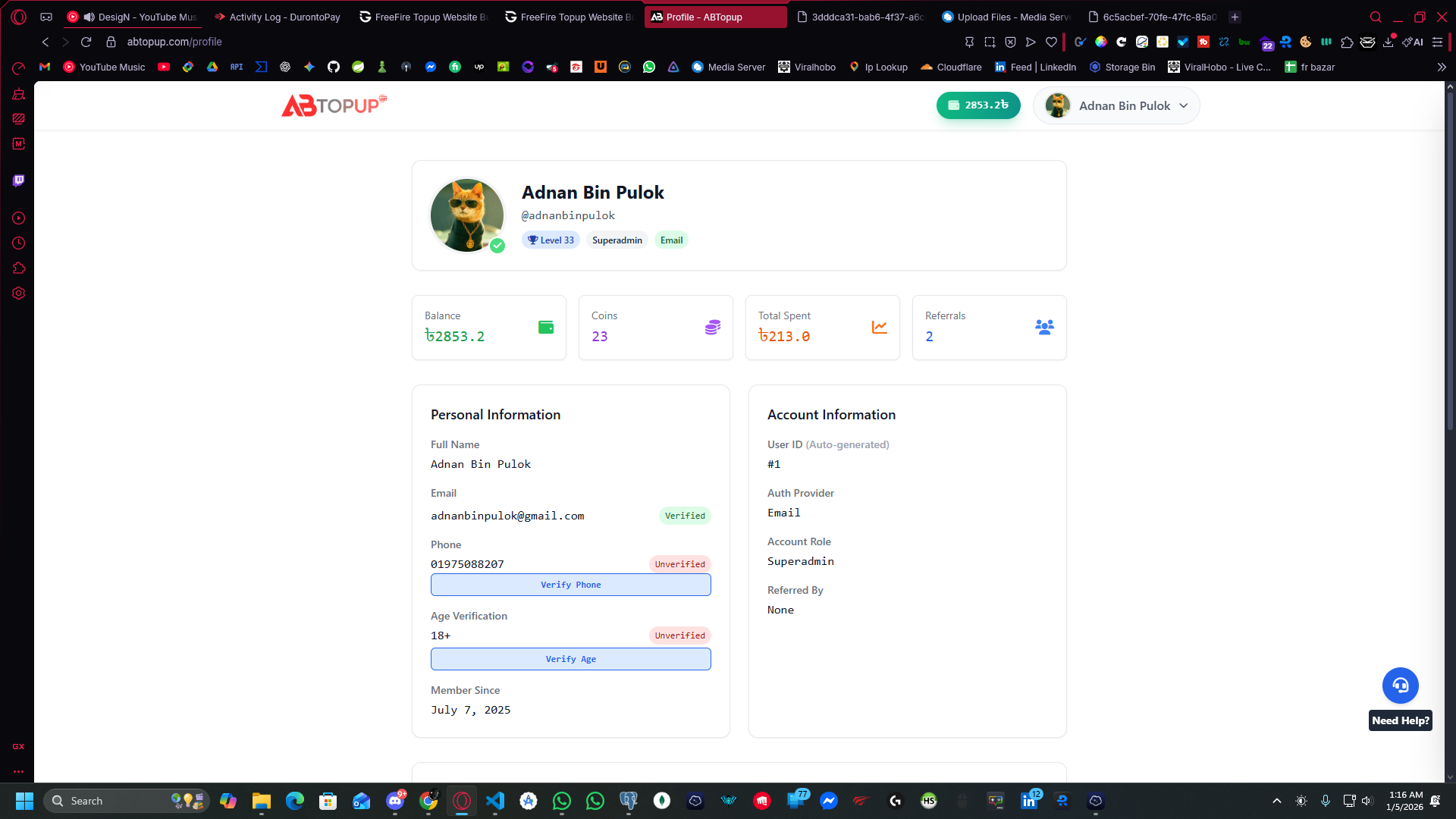
Task: Click the Verify Age button
Action: 570,659
